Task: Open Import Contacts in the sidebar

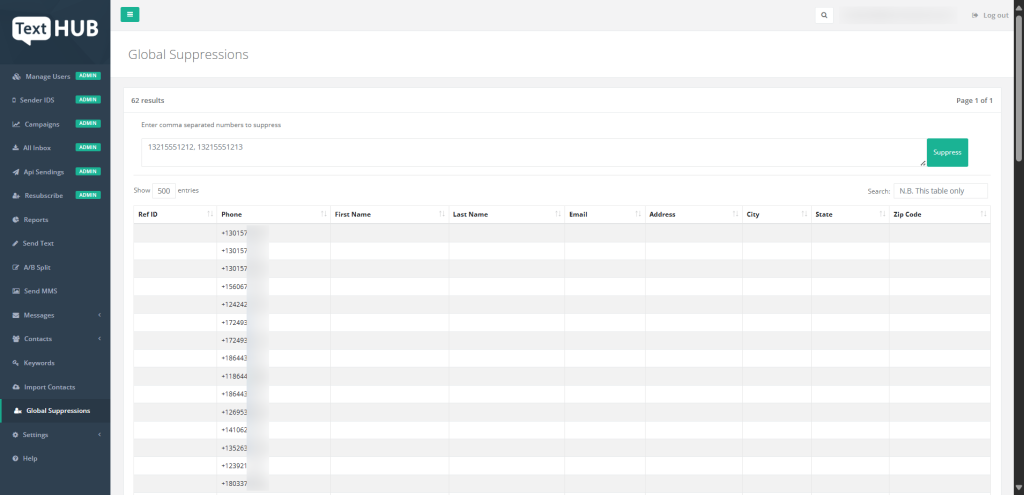Action: tap(49, 387)
